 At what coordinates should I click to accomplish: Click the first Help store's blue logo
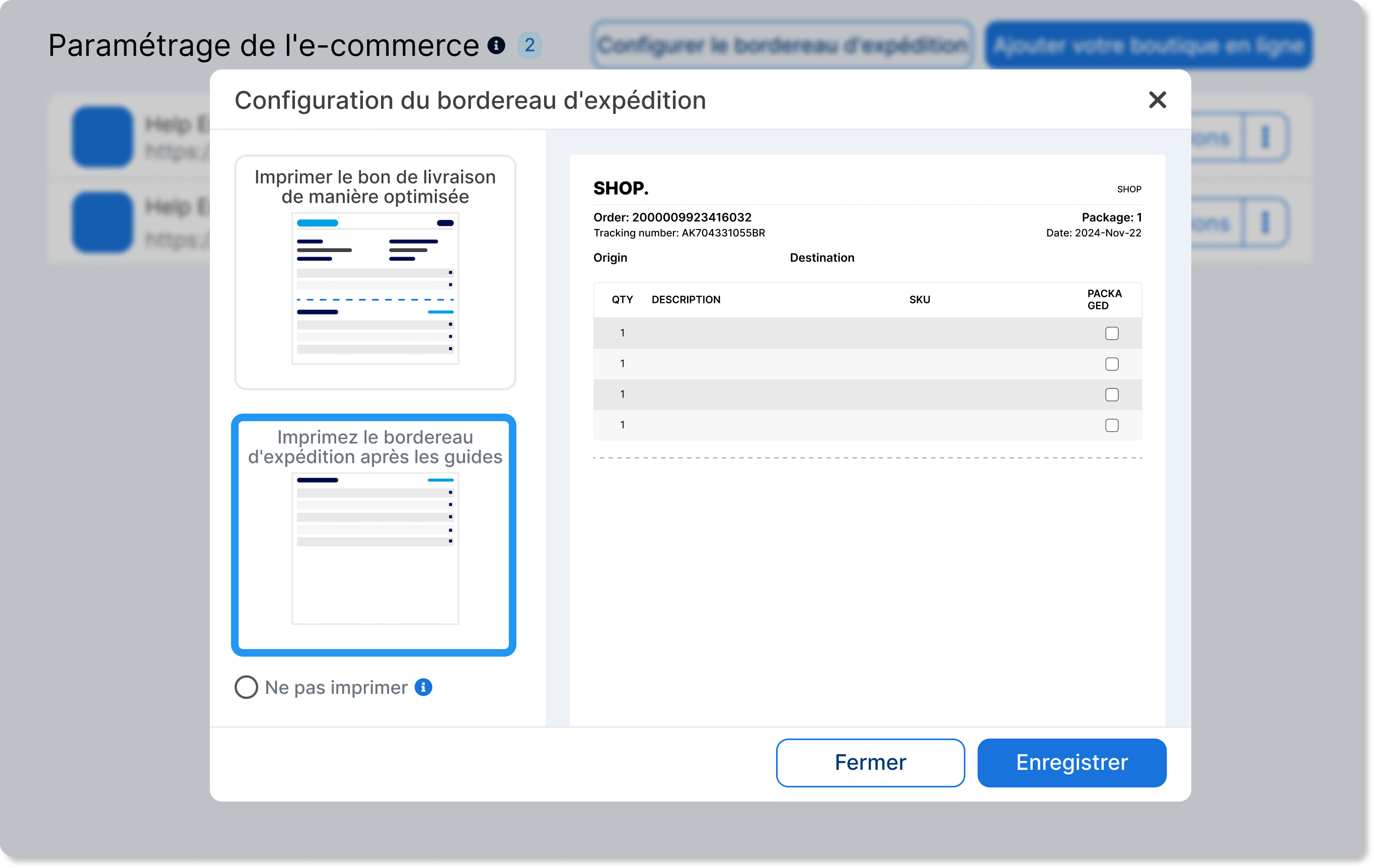(103, 137)
